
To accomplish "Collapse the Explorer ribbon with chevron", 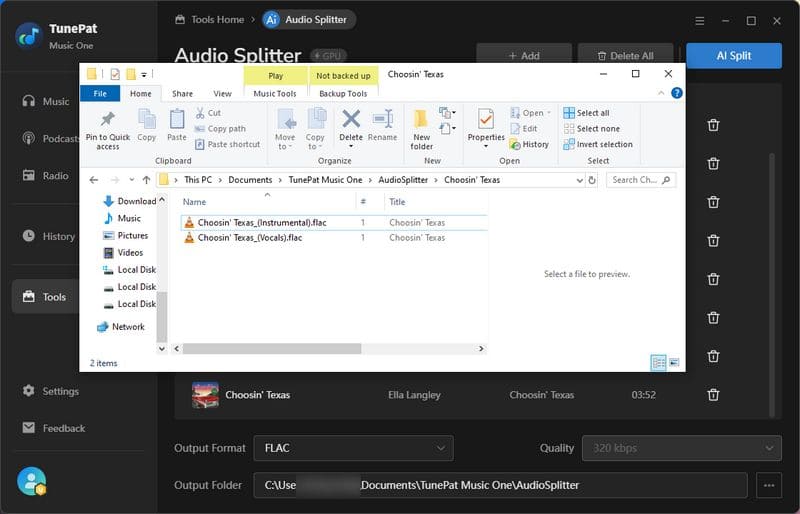I will coord(661,93).
